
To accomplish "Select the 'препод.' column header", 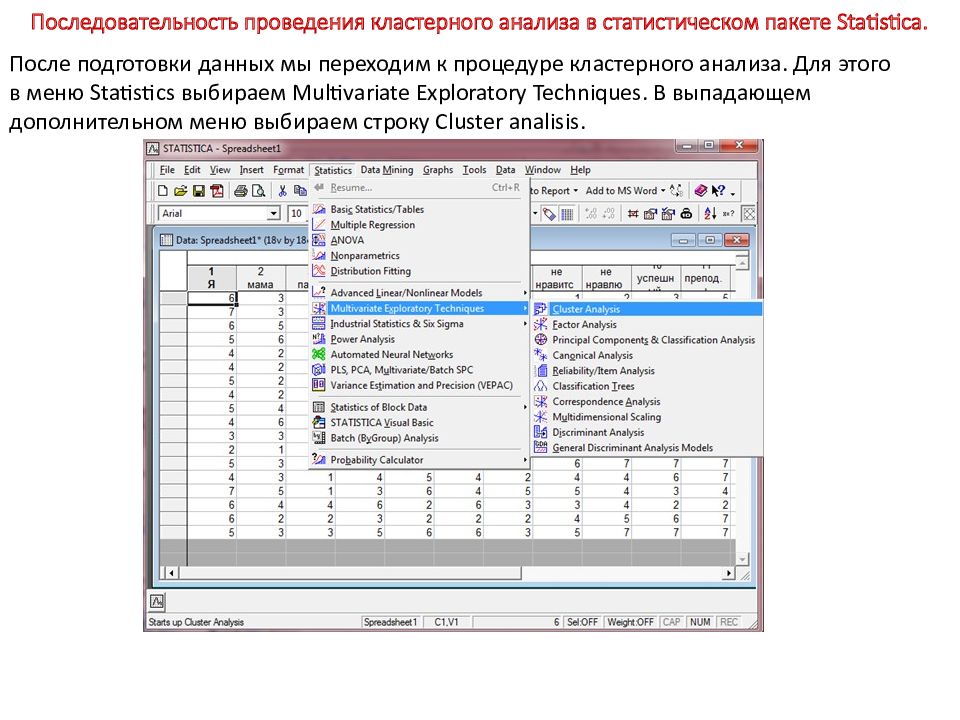I will click(x=703, y=278).
